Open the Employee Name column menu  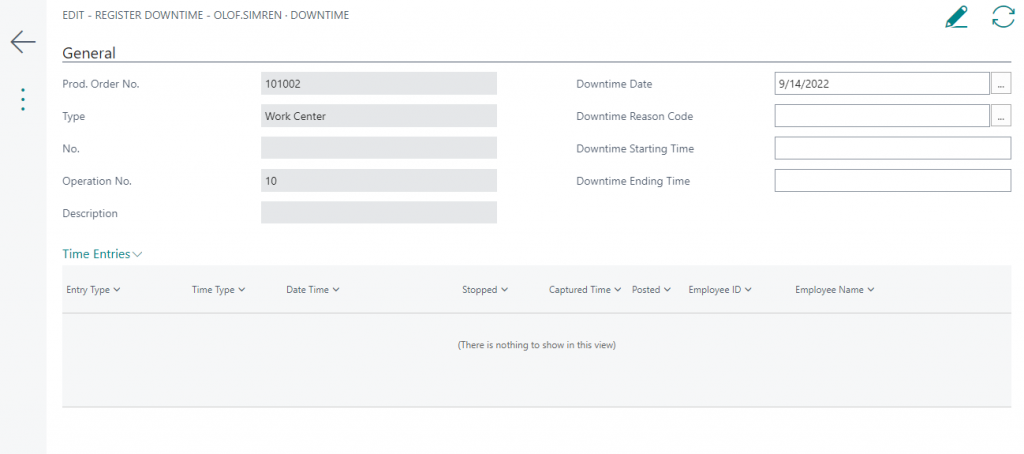click(x=835, y=290)
